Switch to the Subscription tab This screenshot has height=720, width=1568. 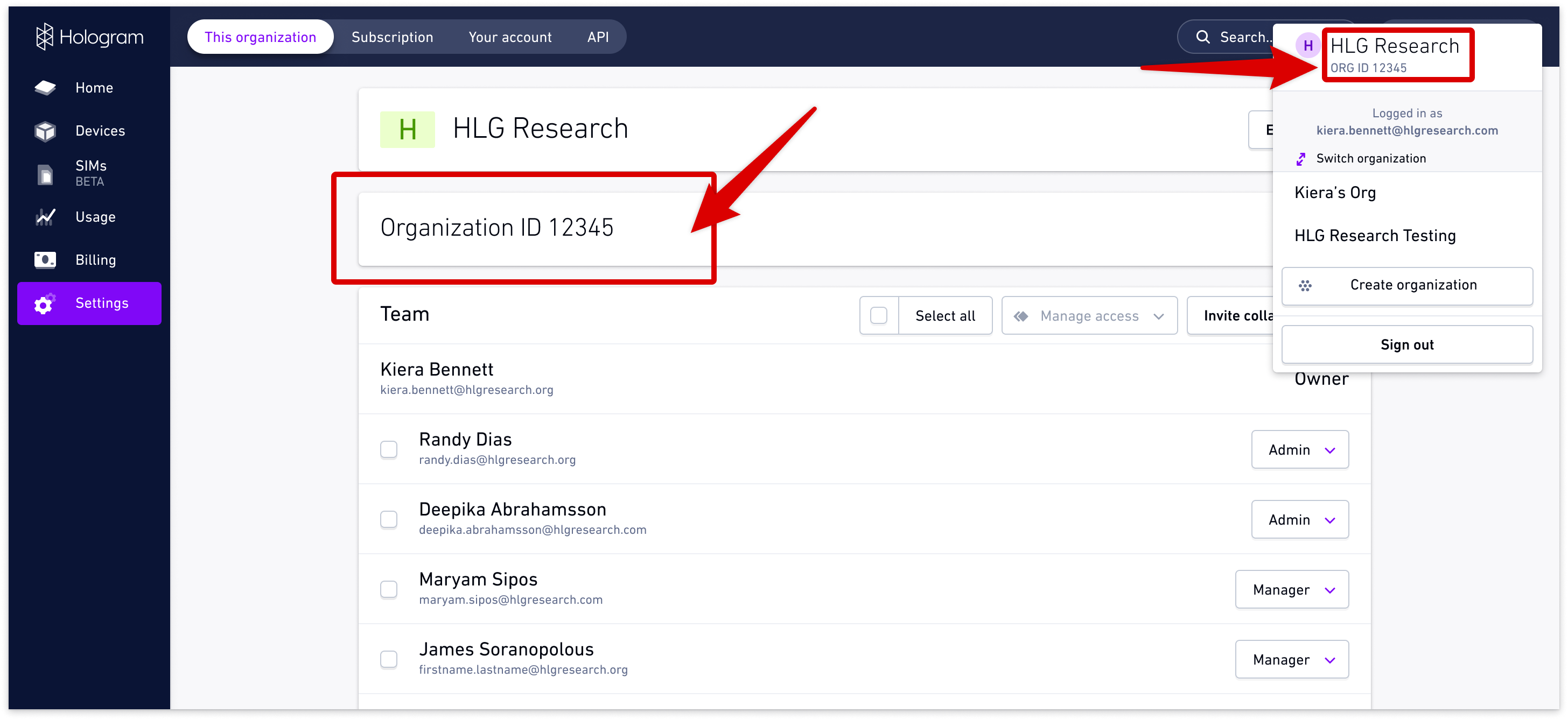point(392,37)
